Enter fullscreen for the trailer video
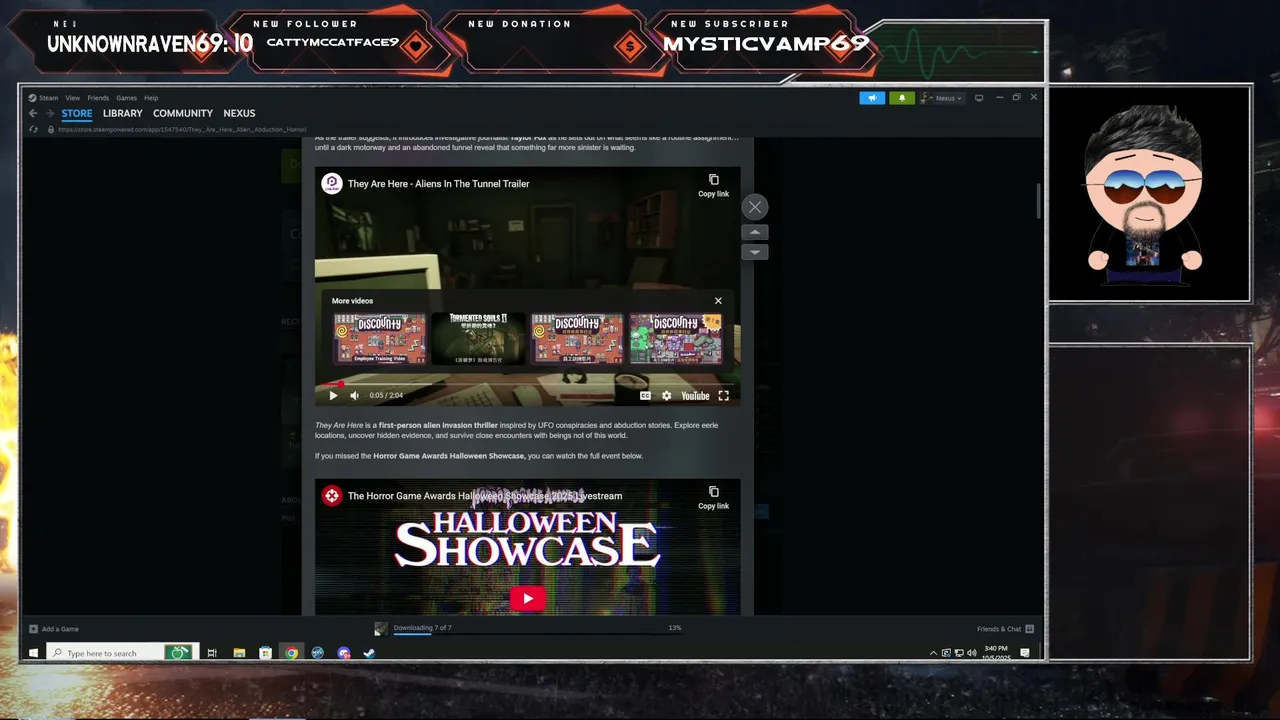Screen dimensions: 1280x720 point(723,395)
